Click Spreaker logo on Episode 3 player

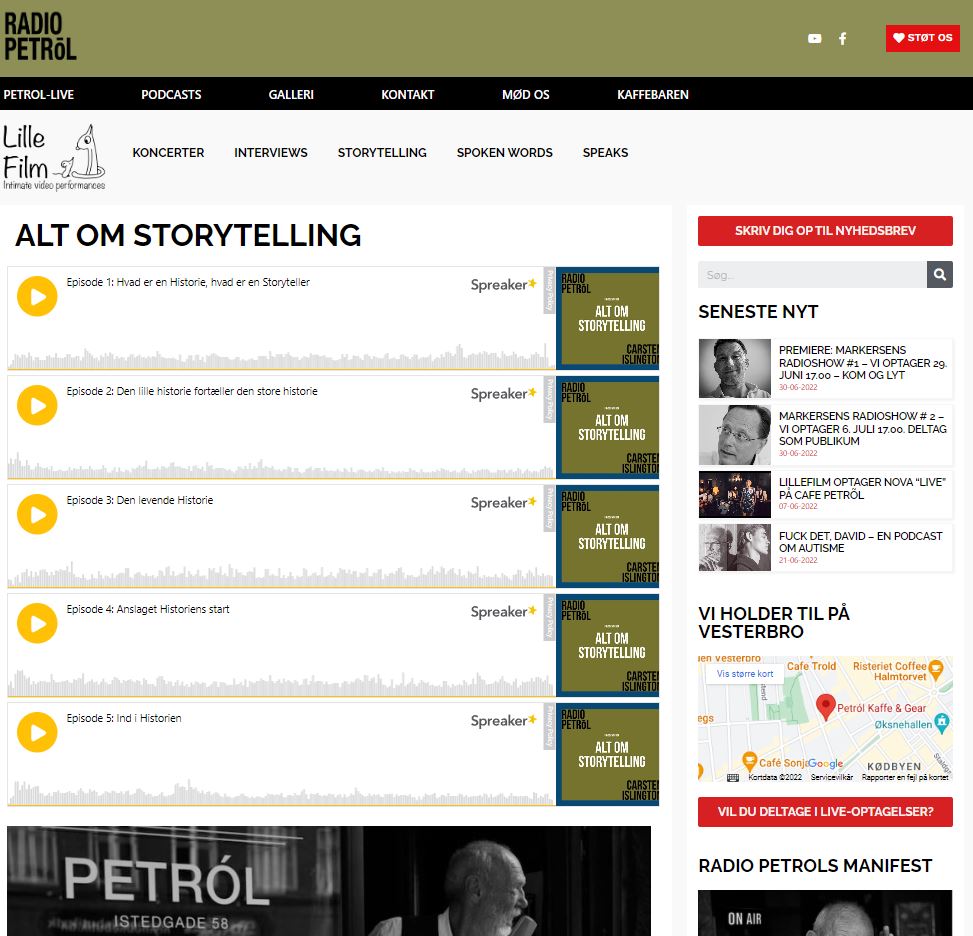[503, 503]
